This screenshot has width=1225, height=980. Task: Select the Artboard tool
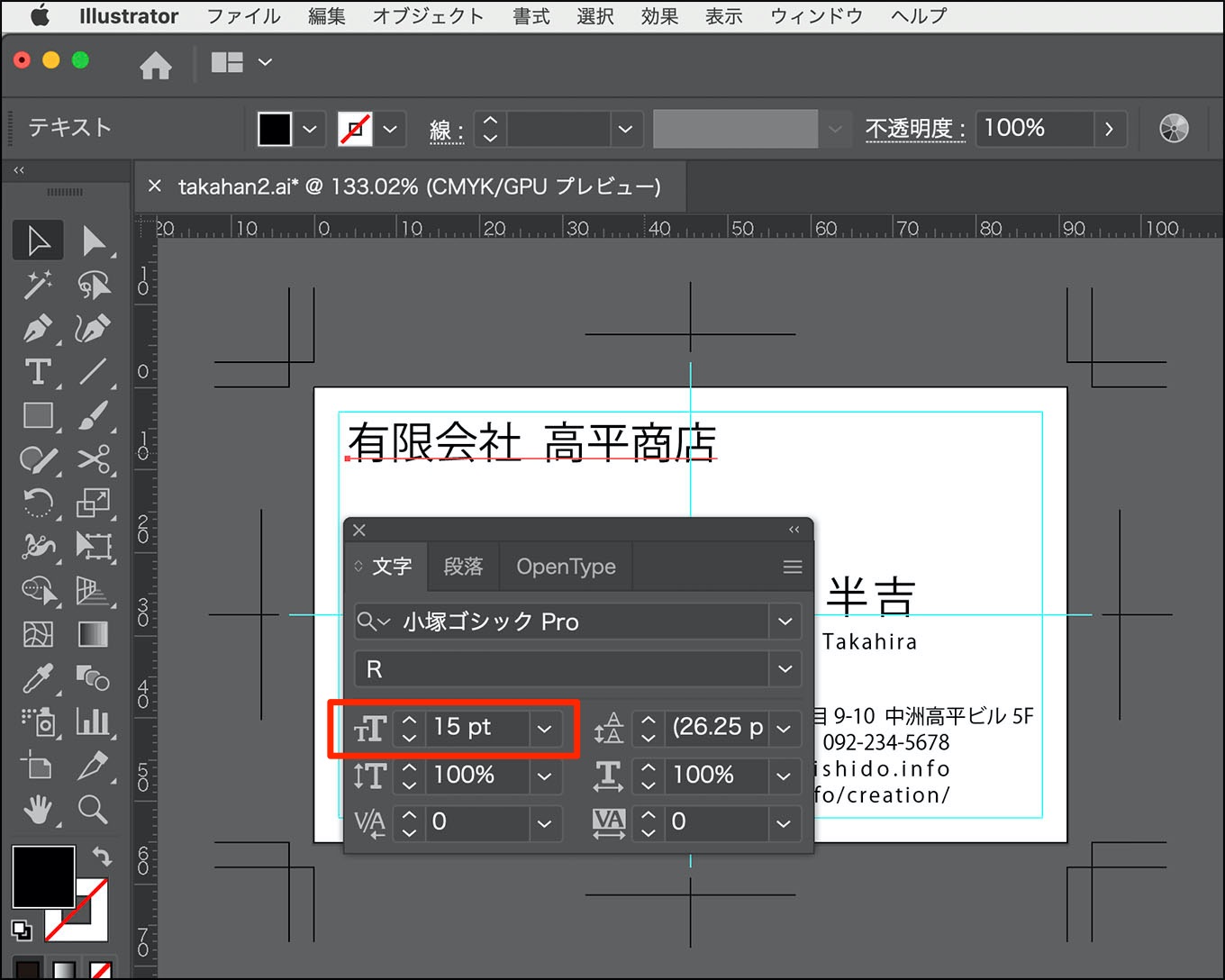pyautogui.click(x=38, y=766)
